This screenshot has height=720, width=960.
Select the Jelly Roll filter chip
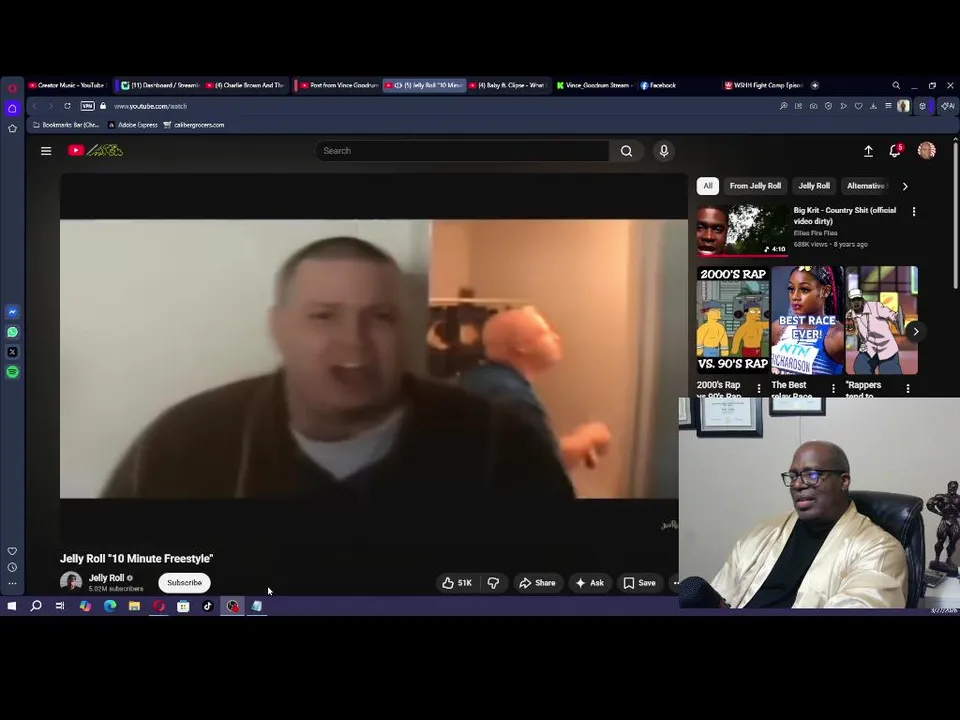click(x=814, y=186)
